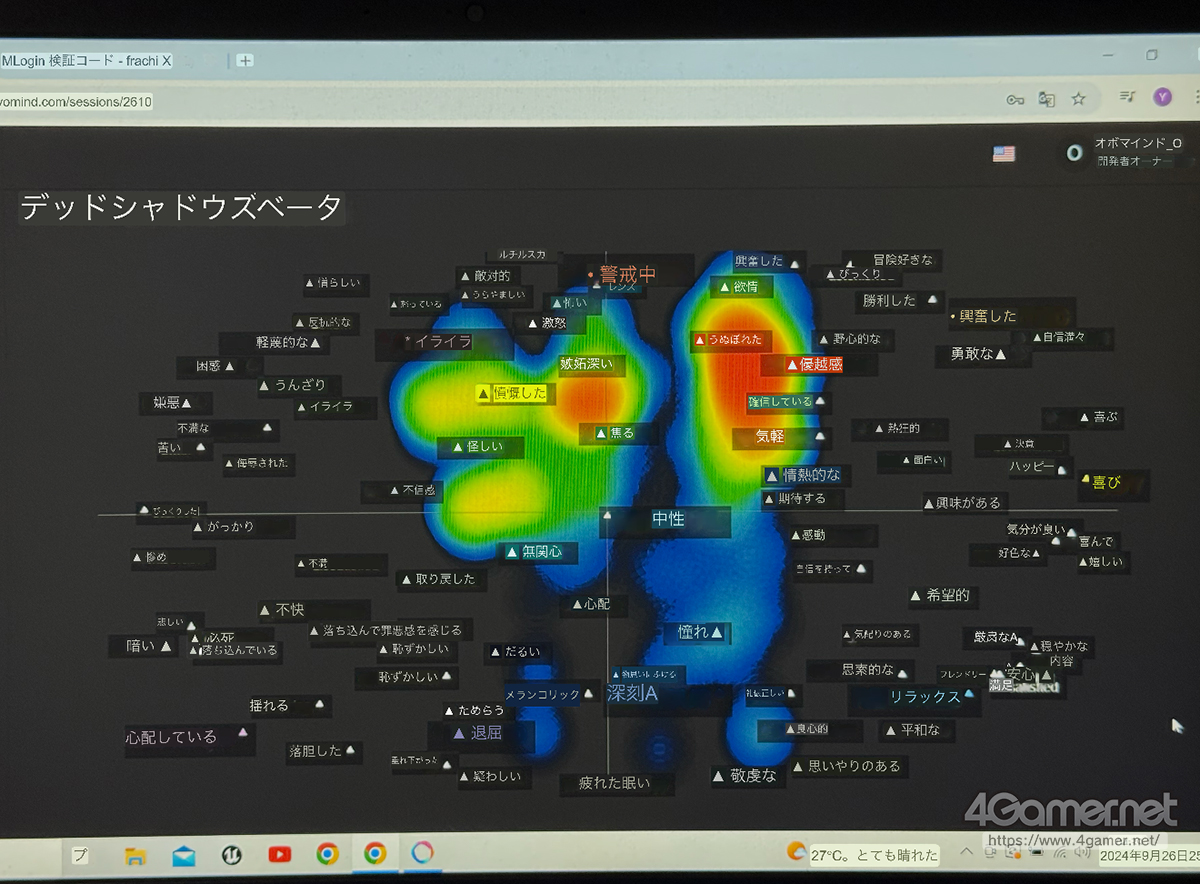This screenshot has height=884, width=1200.
Task: Select the 野心的な marker
Action: click(x=850, y=339)
